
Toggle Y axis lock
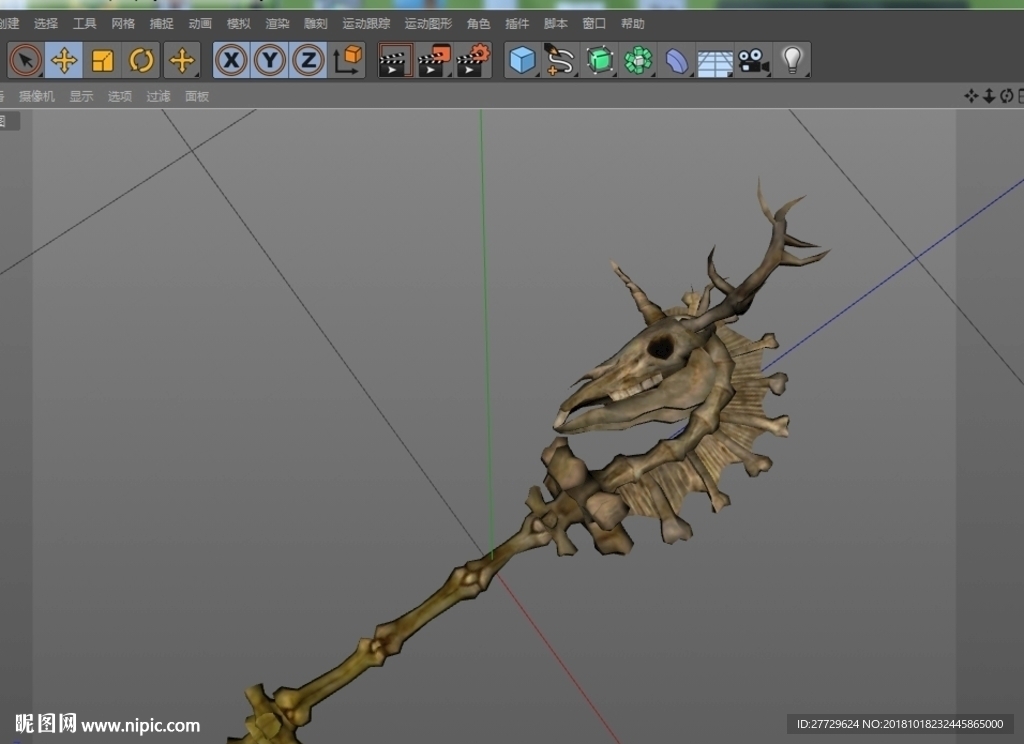pos(270,60)
